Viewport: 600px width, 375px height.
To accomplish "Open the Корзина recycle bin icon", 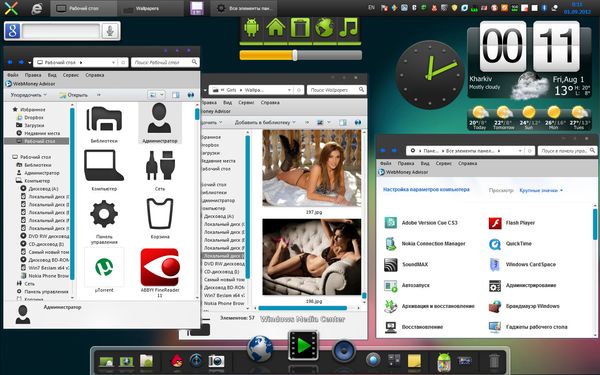I will tap(160, 214).
